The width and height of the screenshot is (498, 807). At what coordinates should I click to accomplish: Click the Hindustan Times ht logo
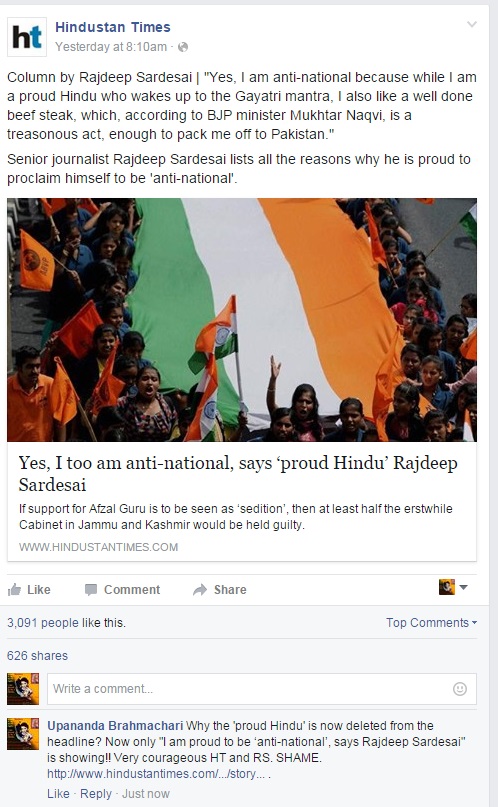(x=27, y=37)
